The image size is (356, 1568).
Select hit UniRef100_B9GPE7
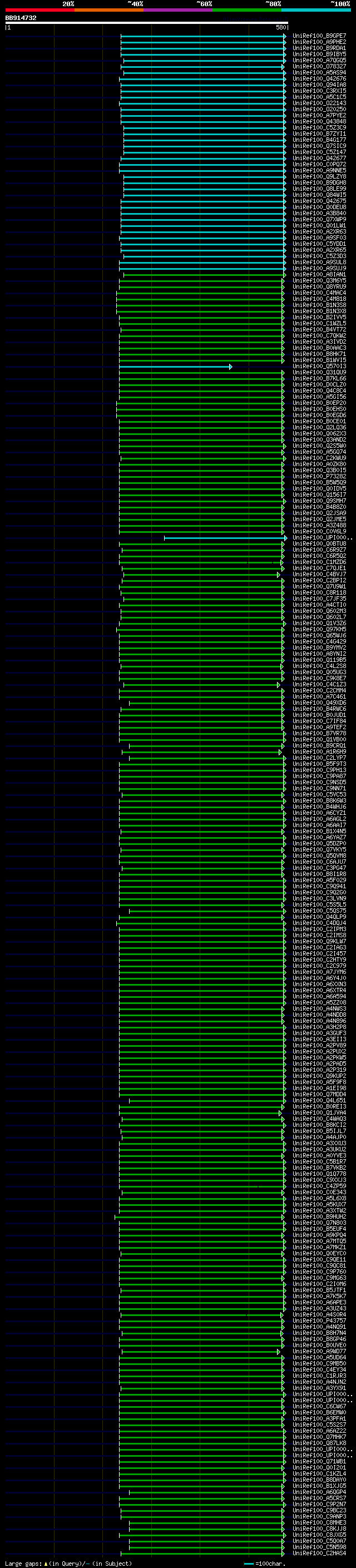(319, 36)
